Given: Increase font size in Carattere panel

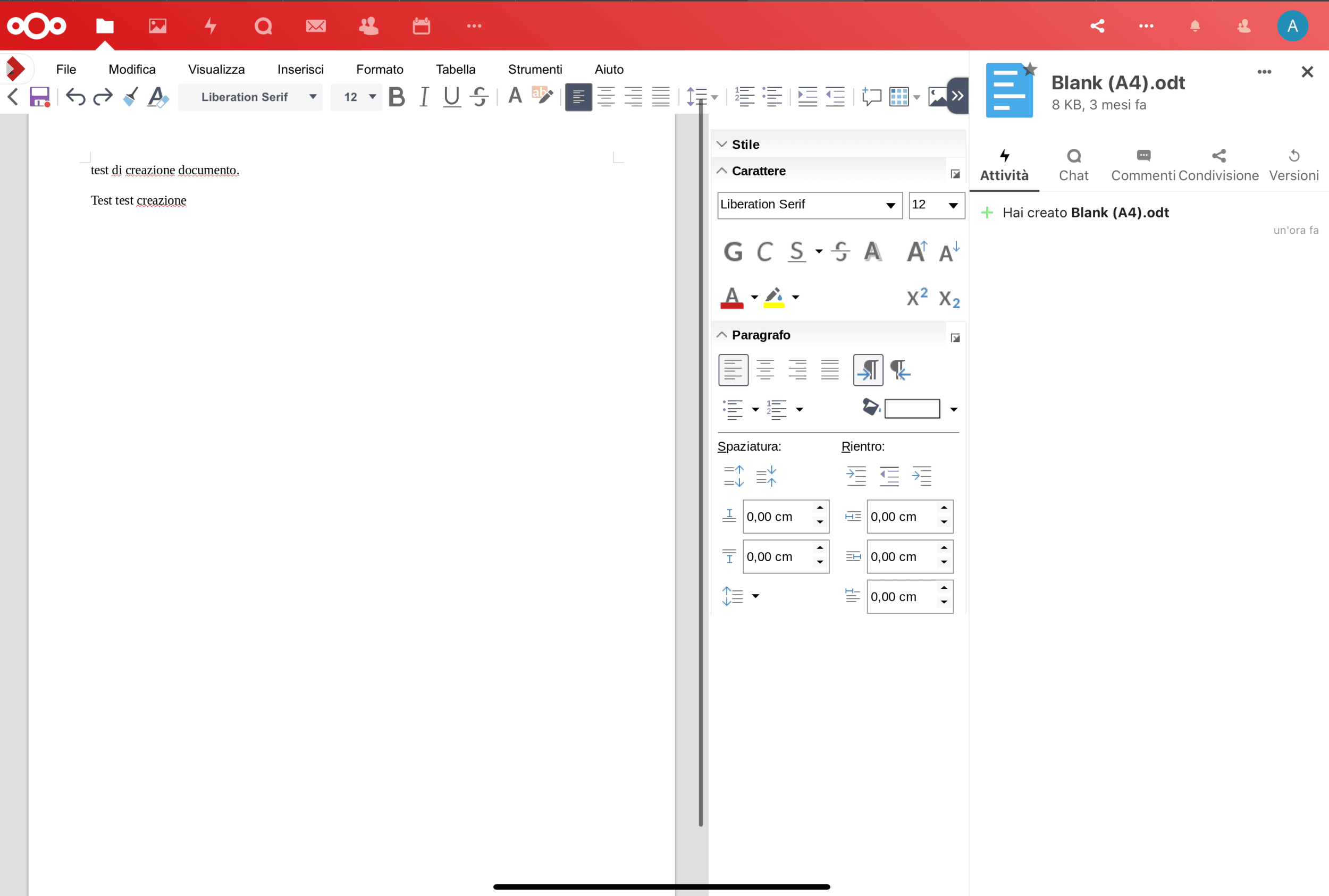Looking at the screenshot, I should click(917, 251).
